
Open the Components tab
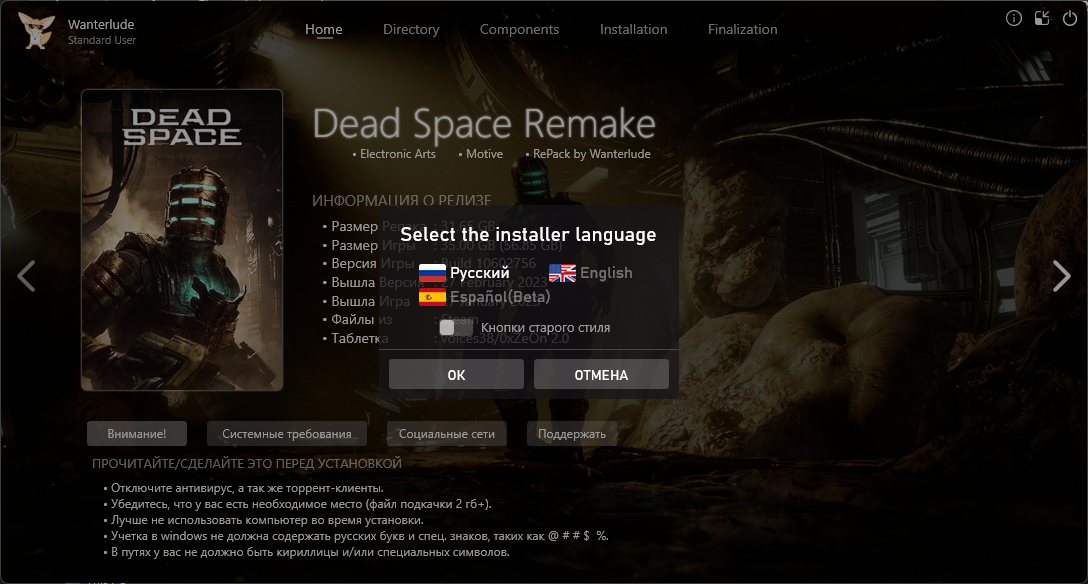pyautogui.click(x=519, y=29)
